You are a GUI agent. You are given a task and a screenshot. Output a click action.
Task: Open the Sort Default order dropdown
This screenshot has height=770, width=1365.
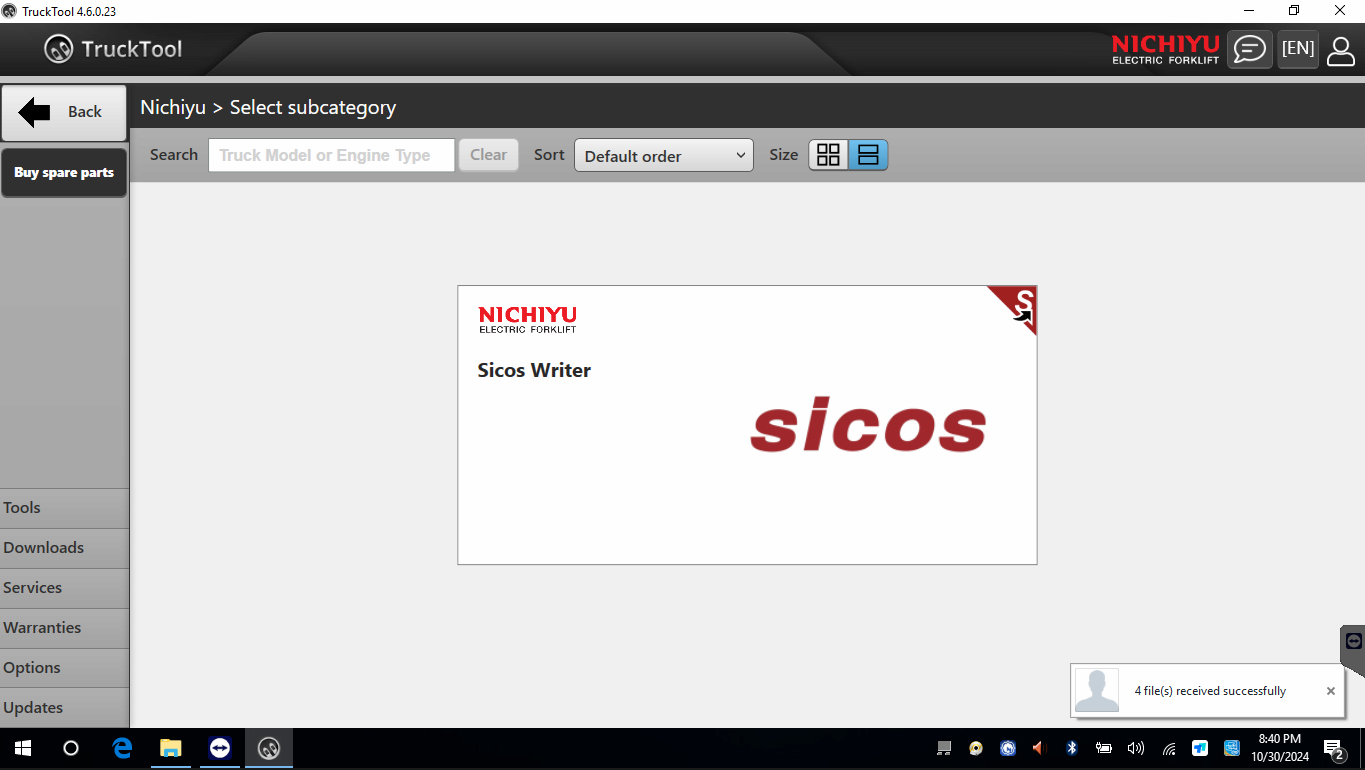pos(663,155)
